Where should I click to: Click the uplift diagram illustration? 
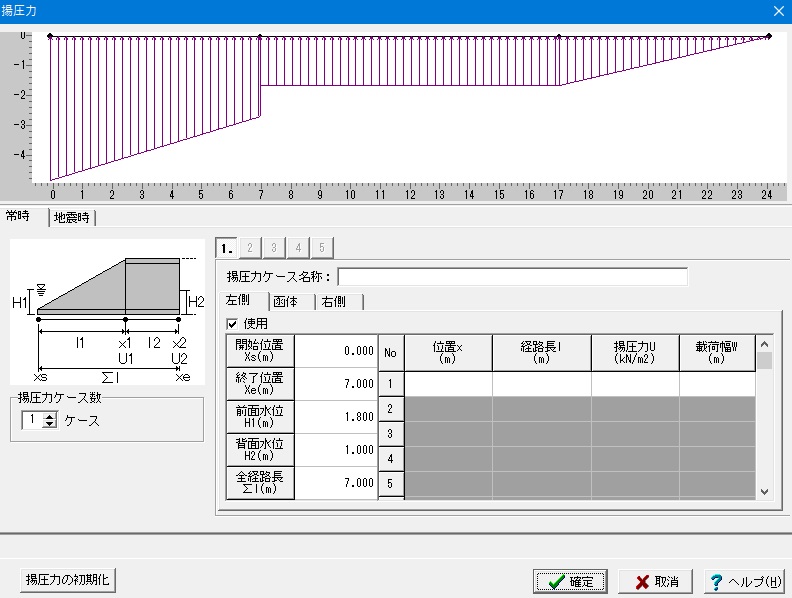(x=107, y=312)
